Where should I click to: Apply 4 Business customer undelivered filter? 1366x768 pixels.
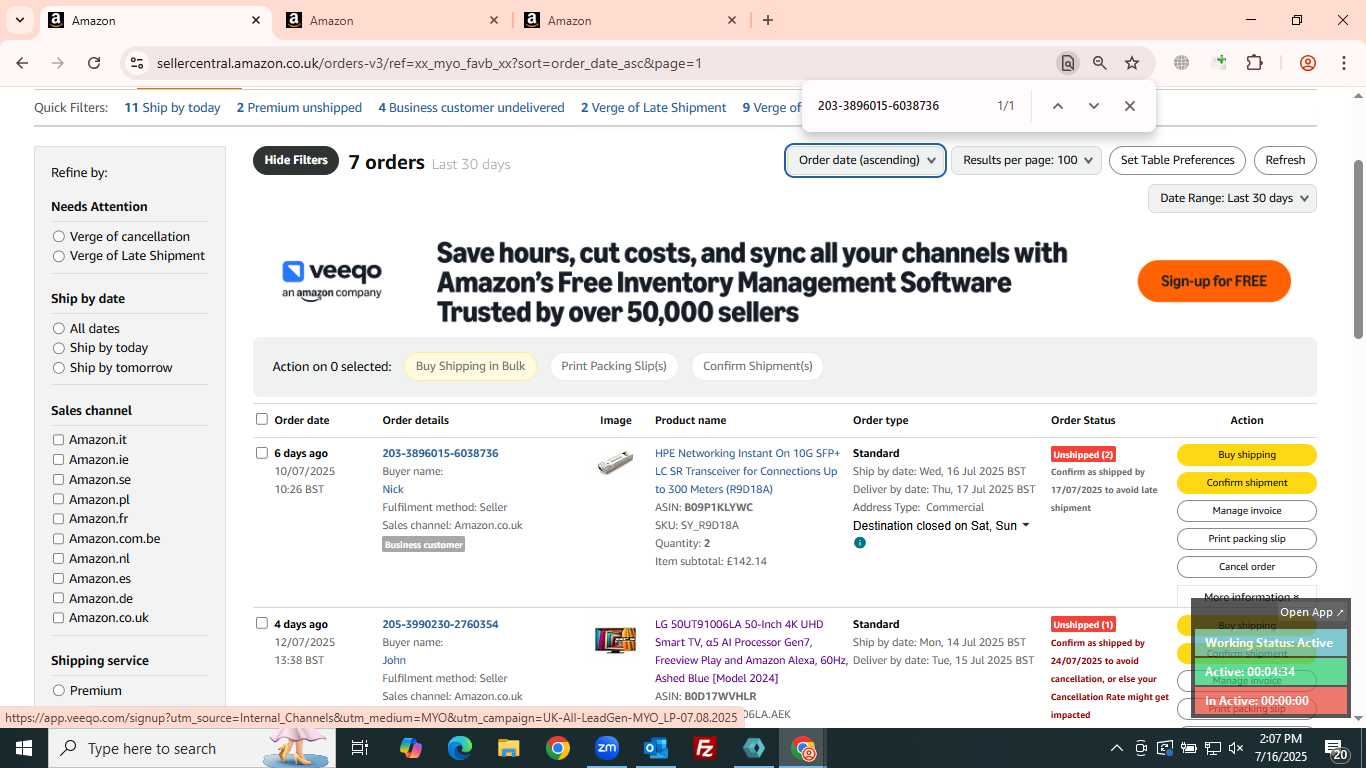[x=471, y=108]
